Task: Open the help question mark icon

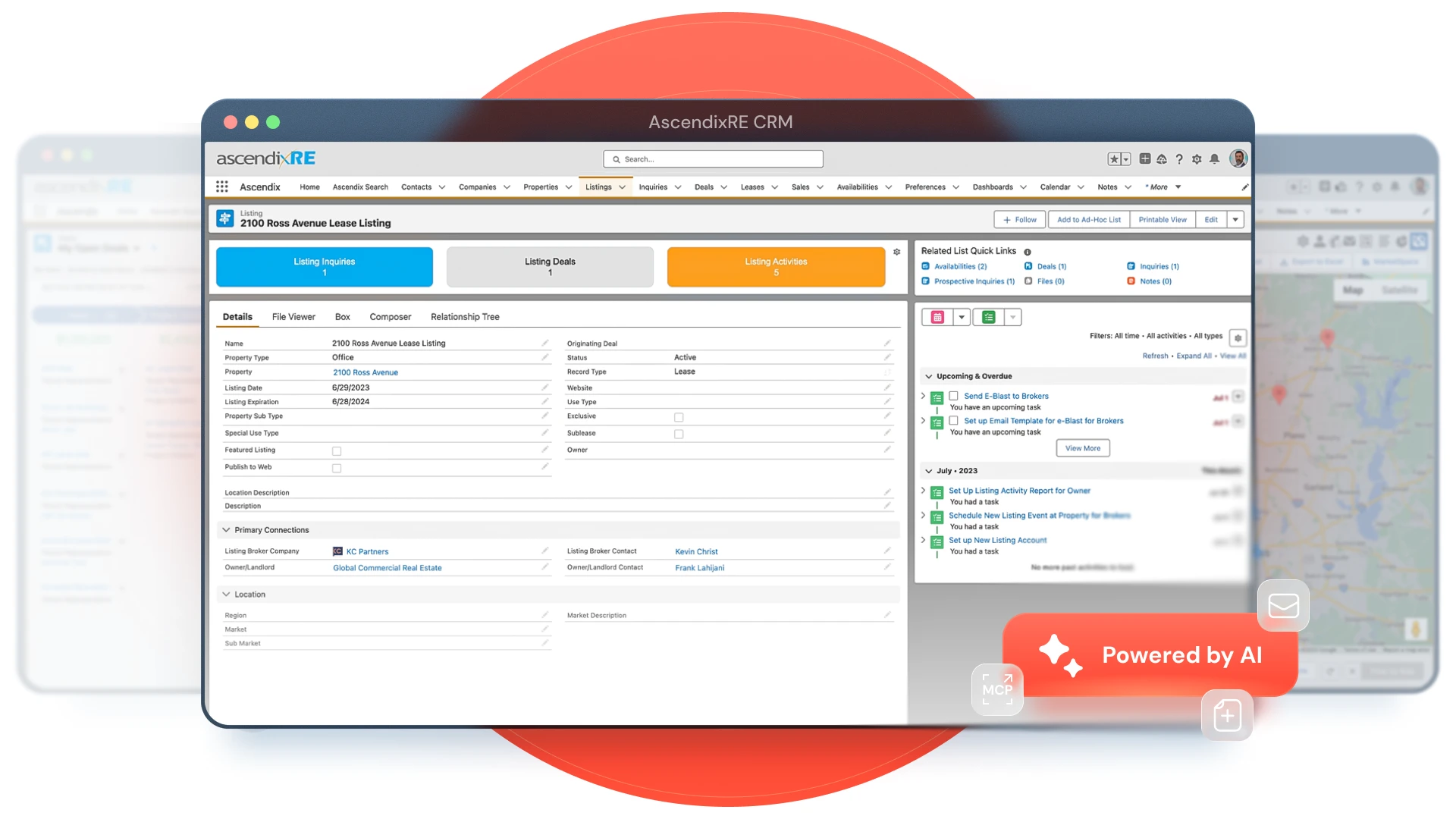Action: click(1179, 159)
